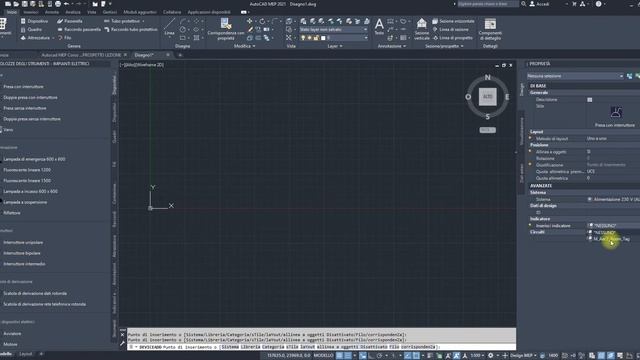The width and height of the screenshot is (640, 360).
Task: Click the Save icon in quick access toolbar
Action: tap(24, 4)
